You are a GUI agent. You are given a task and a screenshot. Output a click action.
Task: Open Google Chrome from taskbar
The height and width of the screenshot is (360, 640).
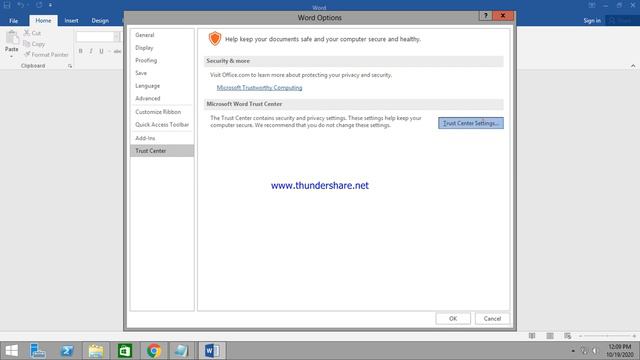(x=154, y=351)
